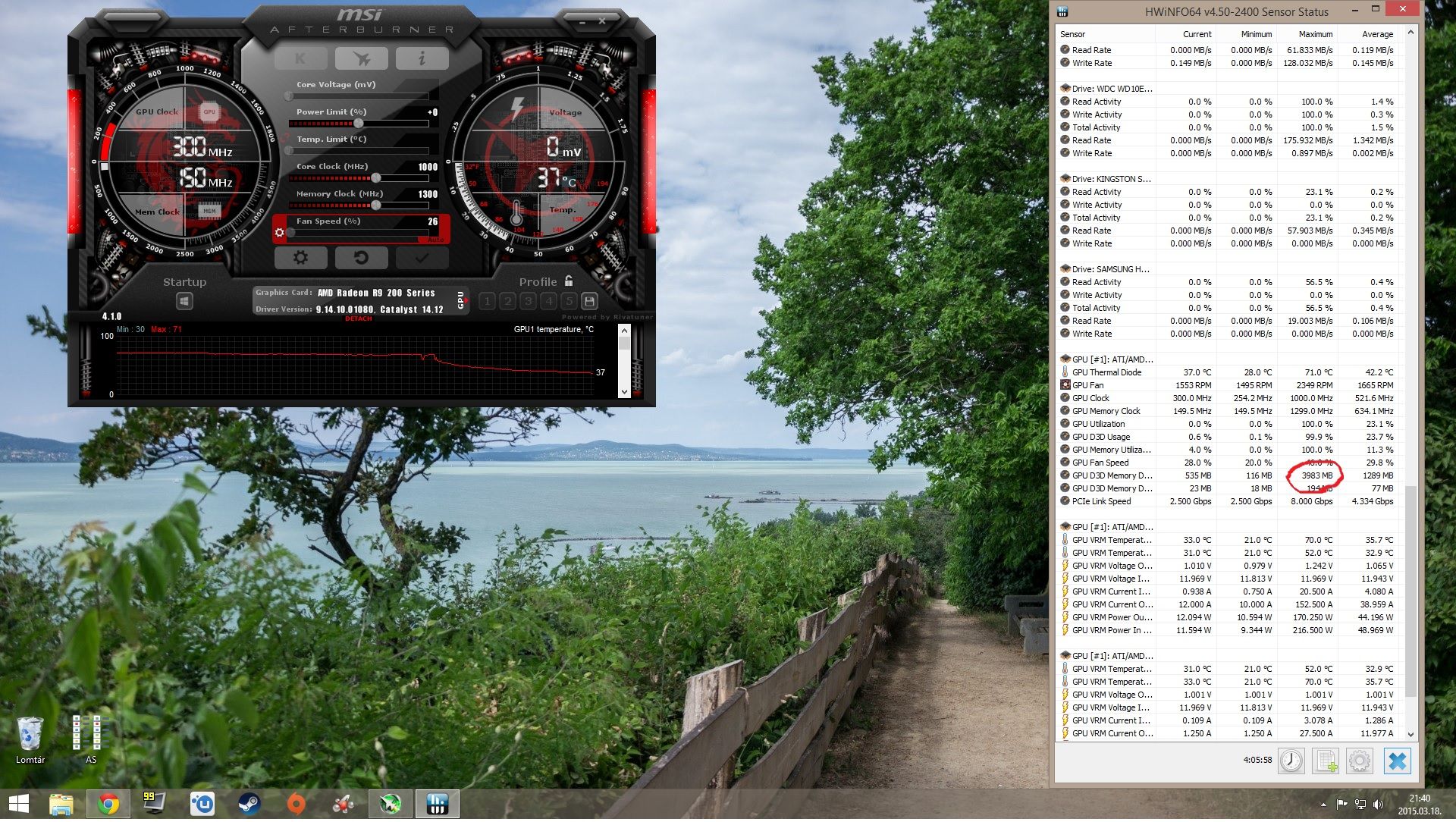Toggle Fan Speed Auto mode

tap(435, 240)
